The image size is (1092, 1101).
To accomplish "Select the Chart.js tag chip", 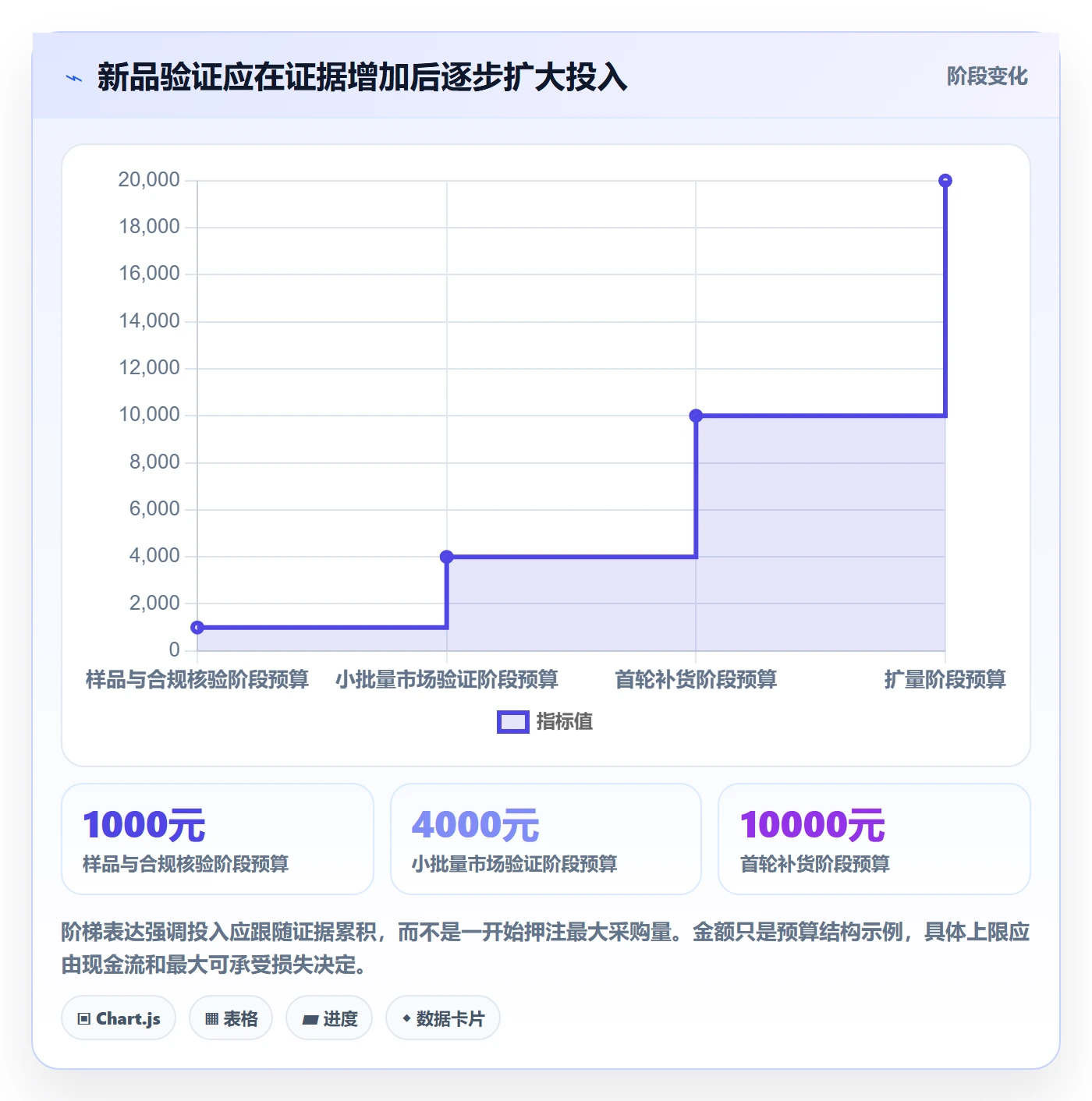I will (119, 1018).
